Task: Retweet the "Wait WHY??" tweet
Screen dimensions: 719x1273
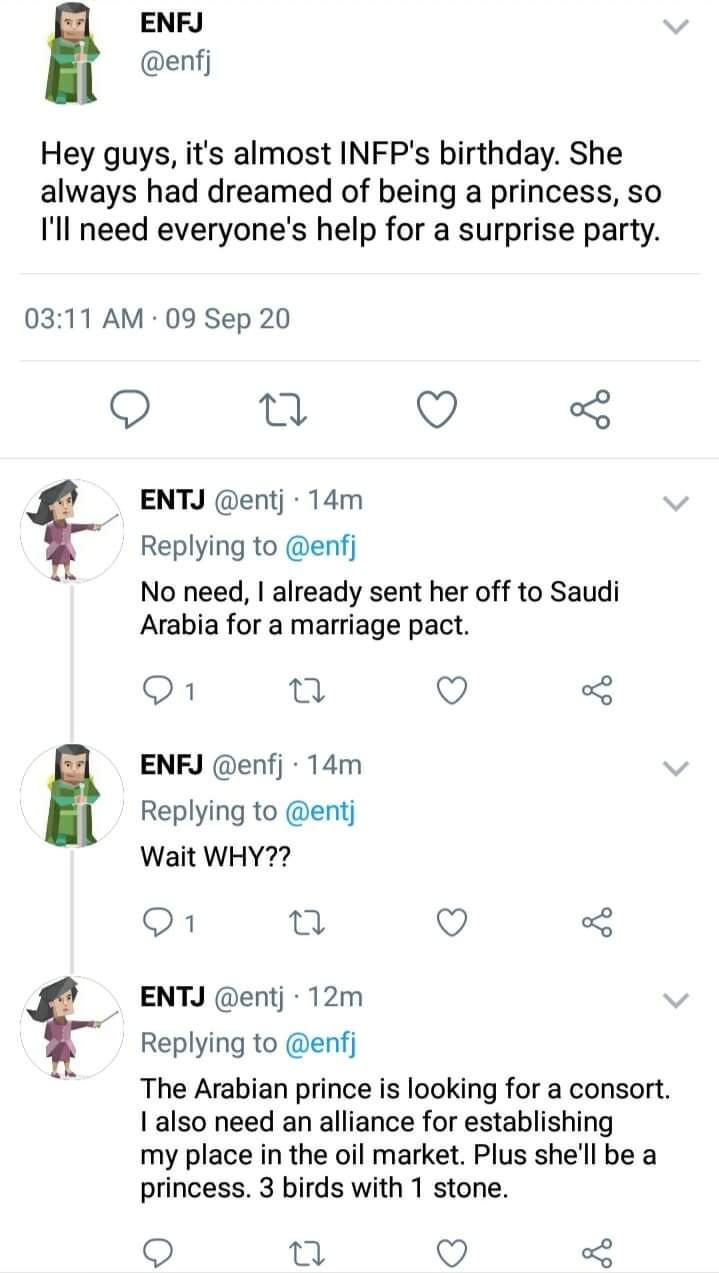Action: coord(302,924)
